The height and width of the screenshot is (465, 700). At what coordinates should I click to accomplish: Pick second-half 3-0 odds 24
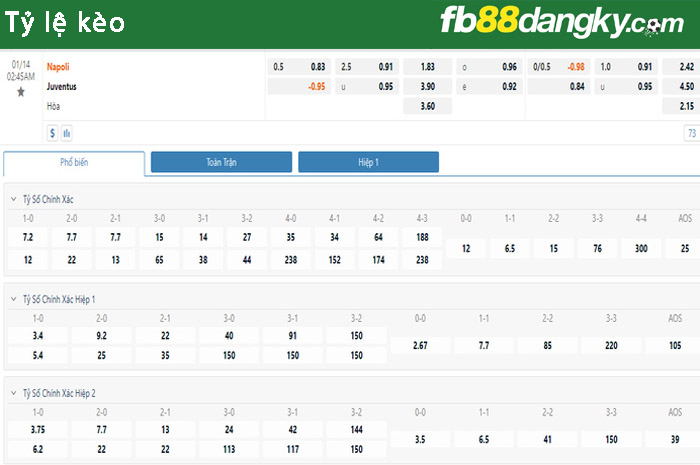coord(229,430)
